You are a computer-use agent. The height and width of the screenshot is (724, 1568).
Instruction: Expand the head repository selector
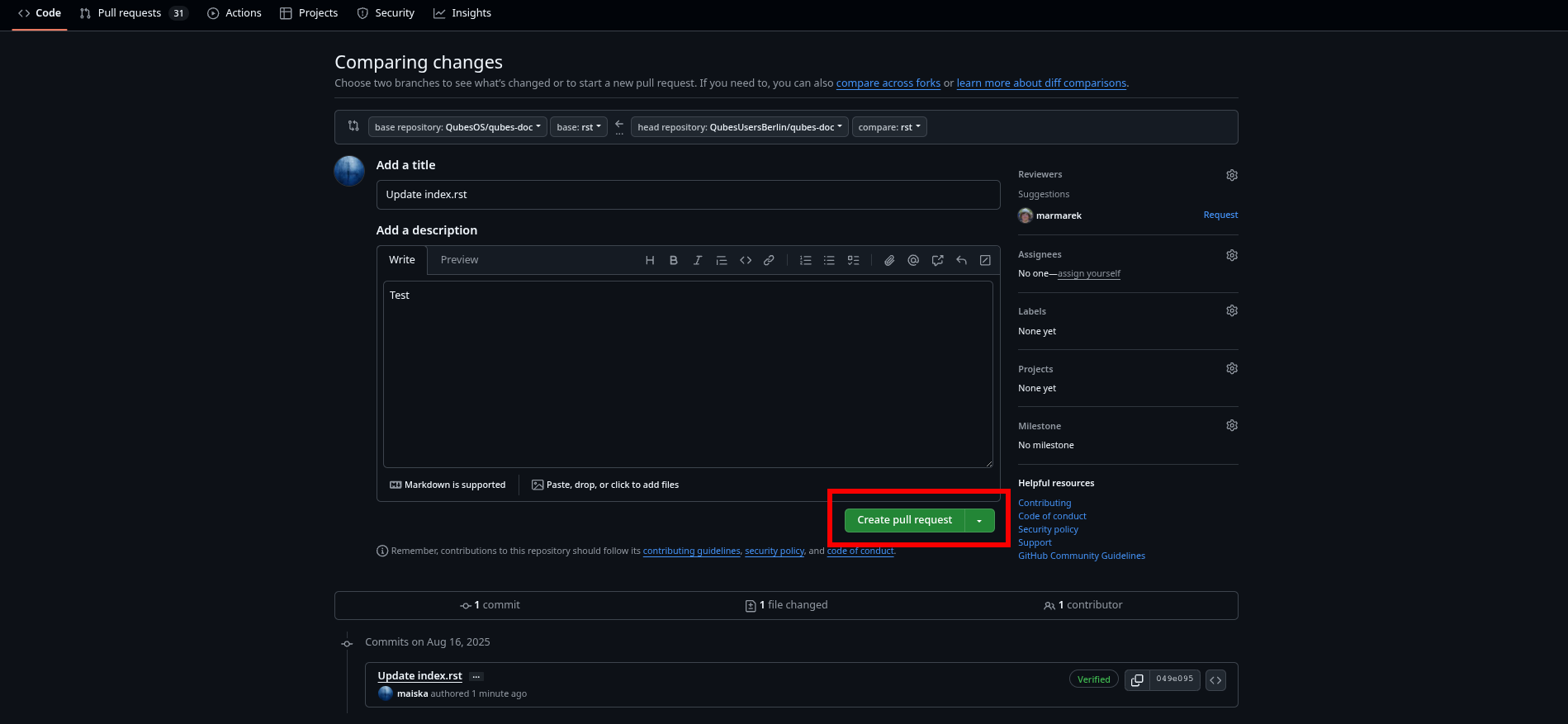(739, 127)
